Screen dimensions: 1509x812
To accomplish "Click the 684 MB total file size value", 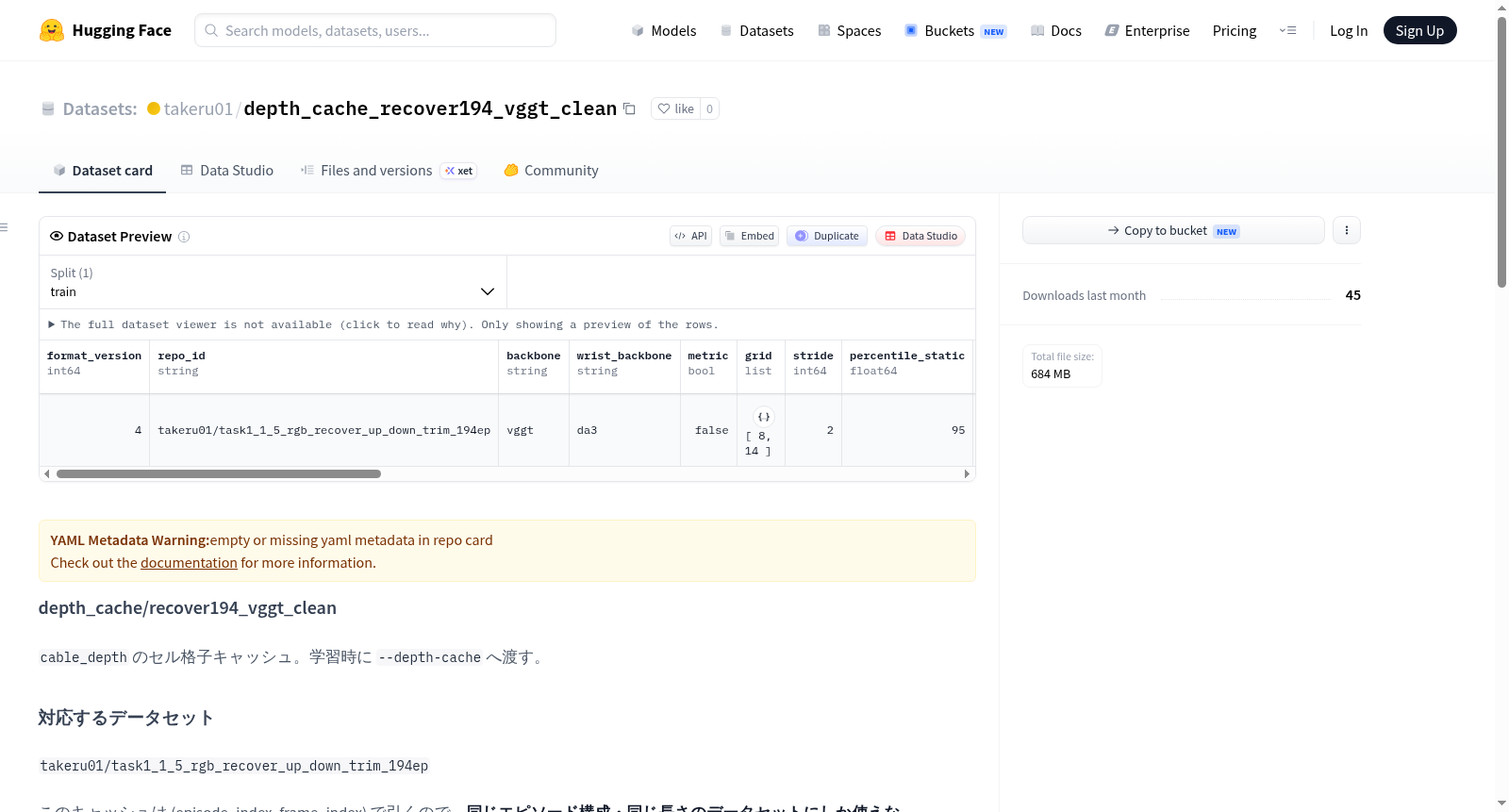I will [1051, 374].
